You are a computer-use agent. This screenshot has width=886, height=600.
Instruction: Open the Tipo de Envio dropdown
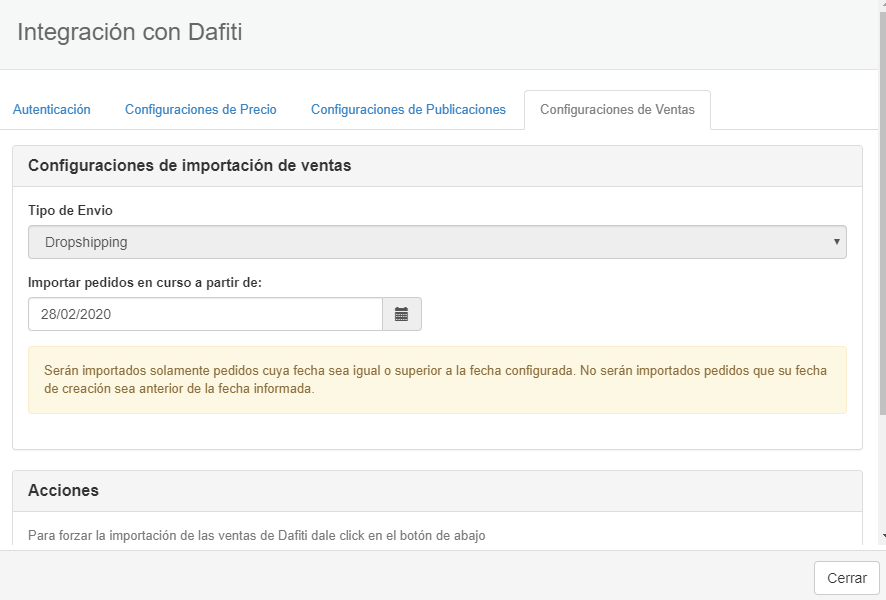coord(437,242)
